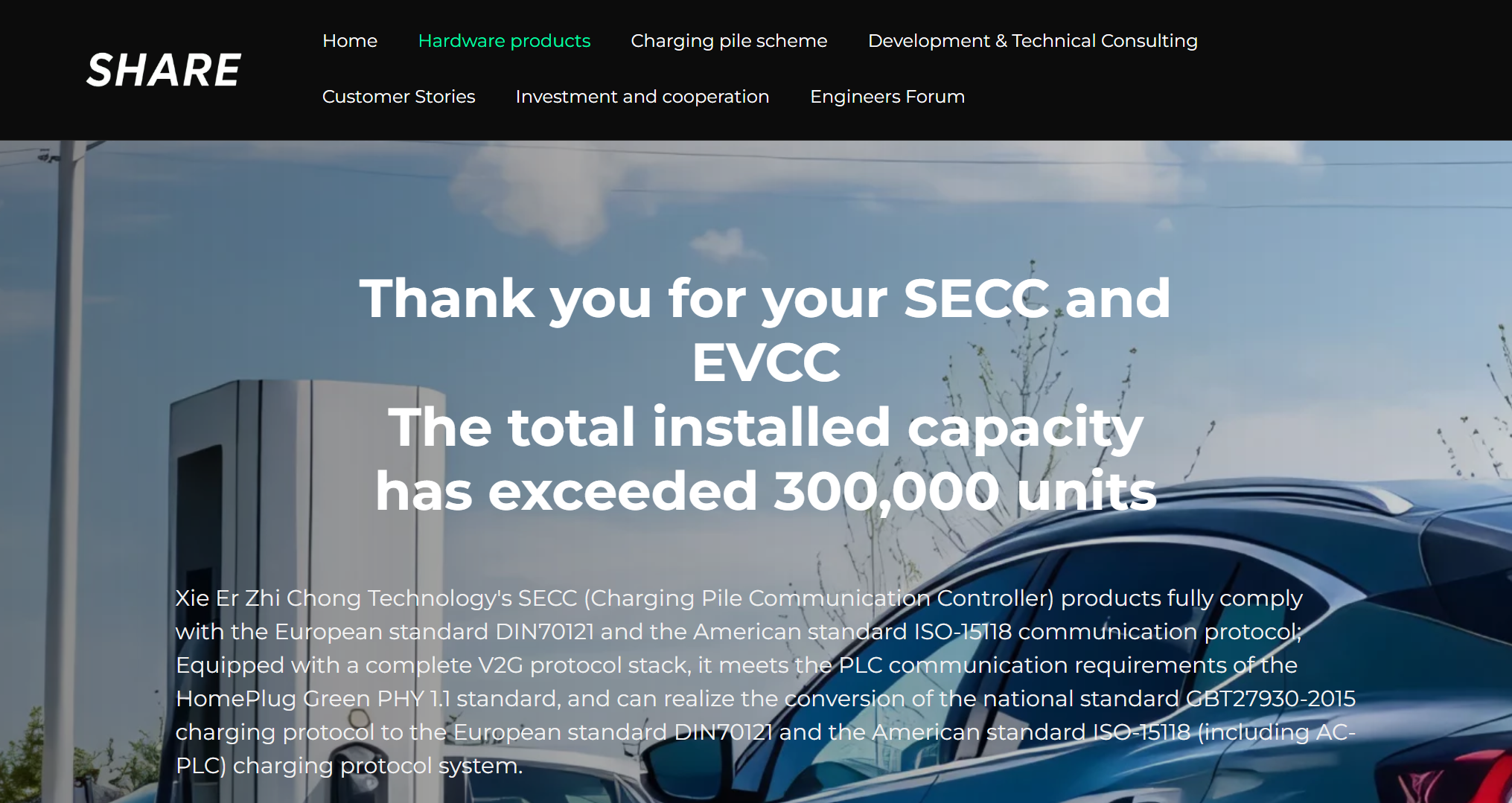This screenshot has height=803, width=1512.
Task: Click the SHARE logo
Action: click(x=164, y=70)
